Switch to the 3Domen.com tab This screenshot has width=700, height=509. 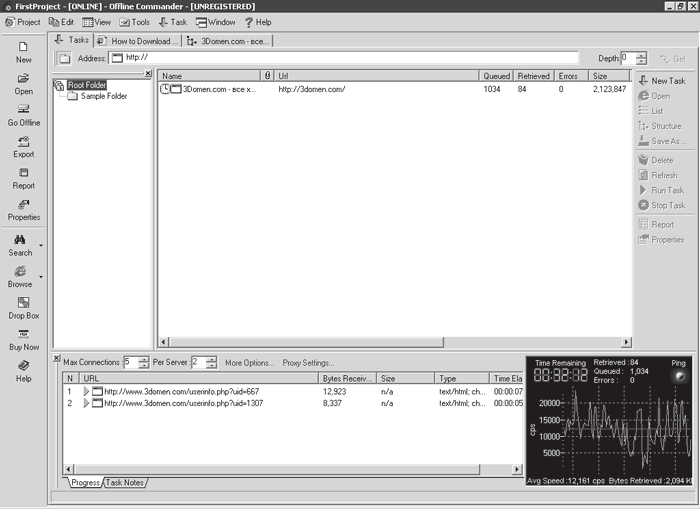pyautogui.click(x=228, y=41)
